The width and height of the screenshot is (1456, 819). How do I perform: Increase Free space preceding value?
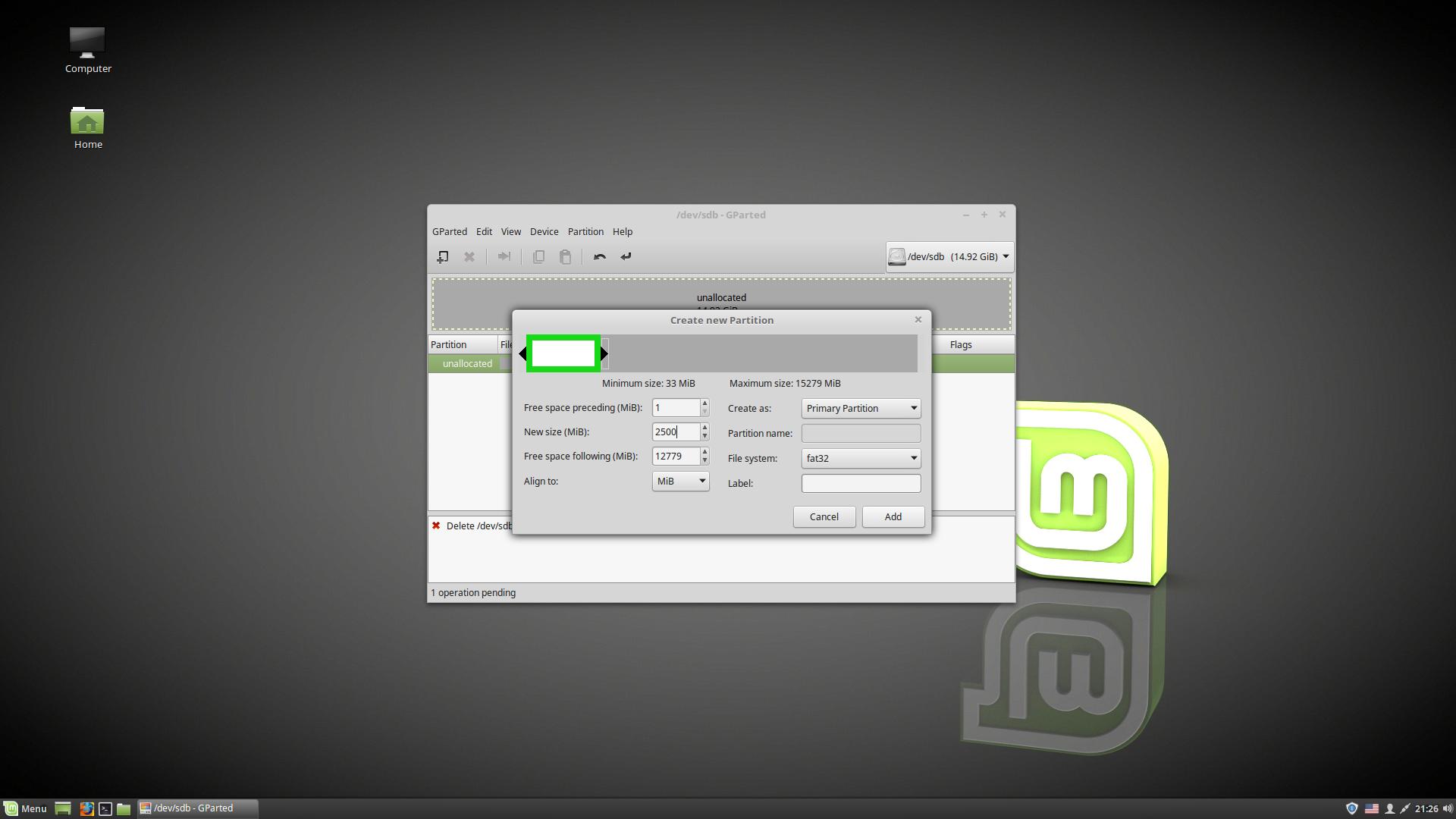(704, 403)
